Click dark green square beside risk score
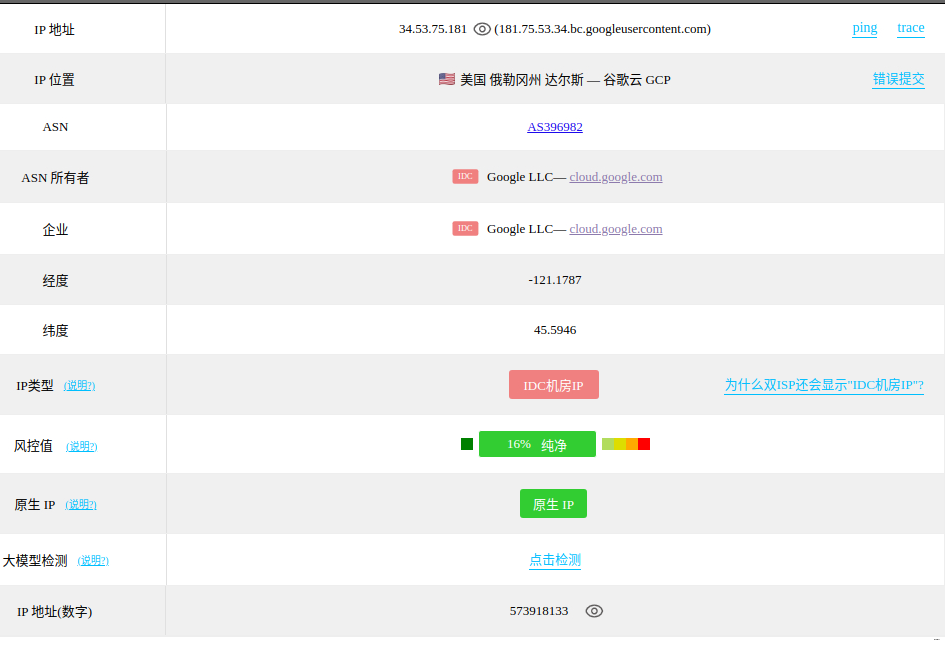Image resolution: width=945 pixels, height=646 pixels. click(467, 444)
